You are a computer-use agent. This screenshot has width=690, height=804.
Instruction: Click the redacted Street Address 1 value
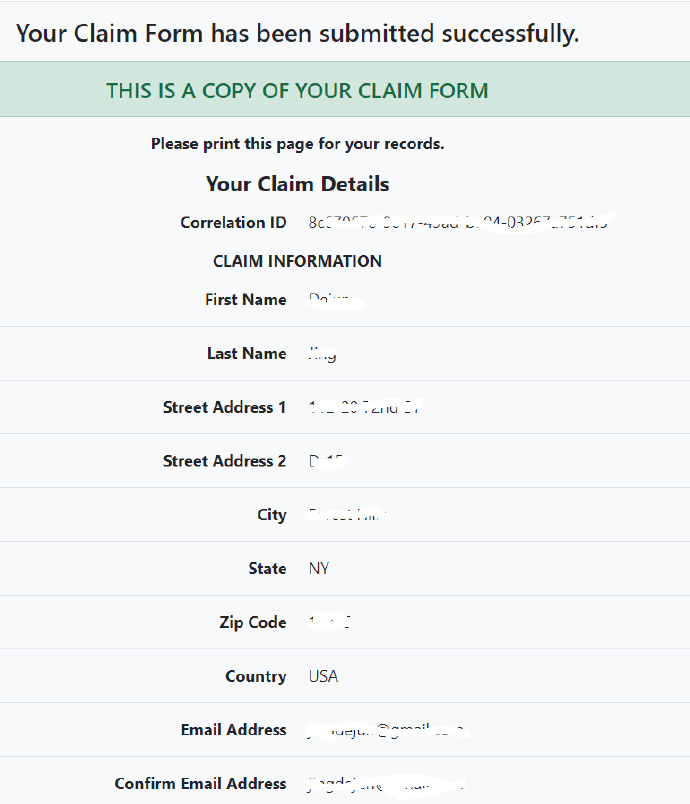tap(366, 407)
